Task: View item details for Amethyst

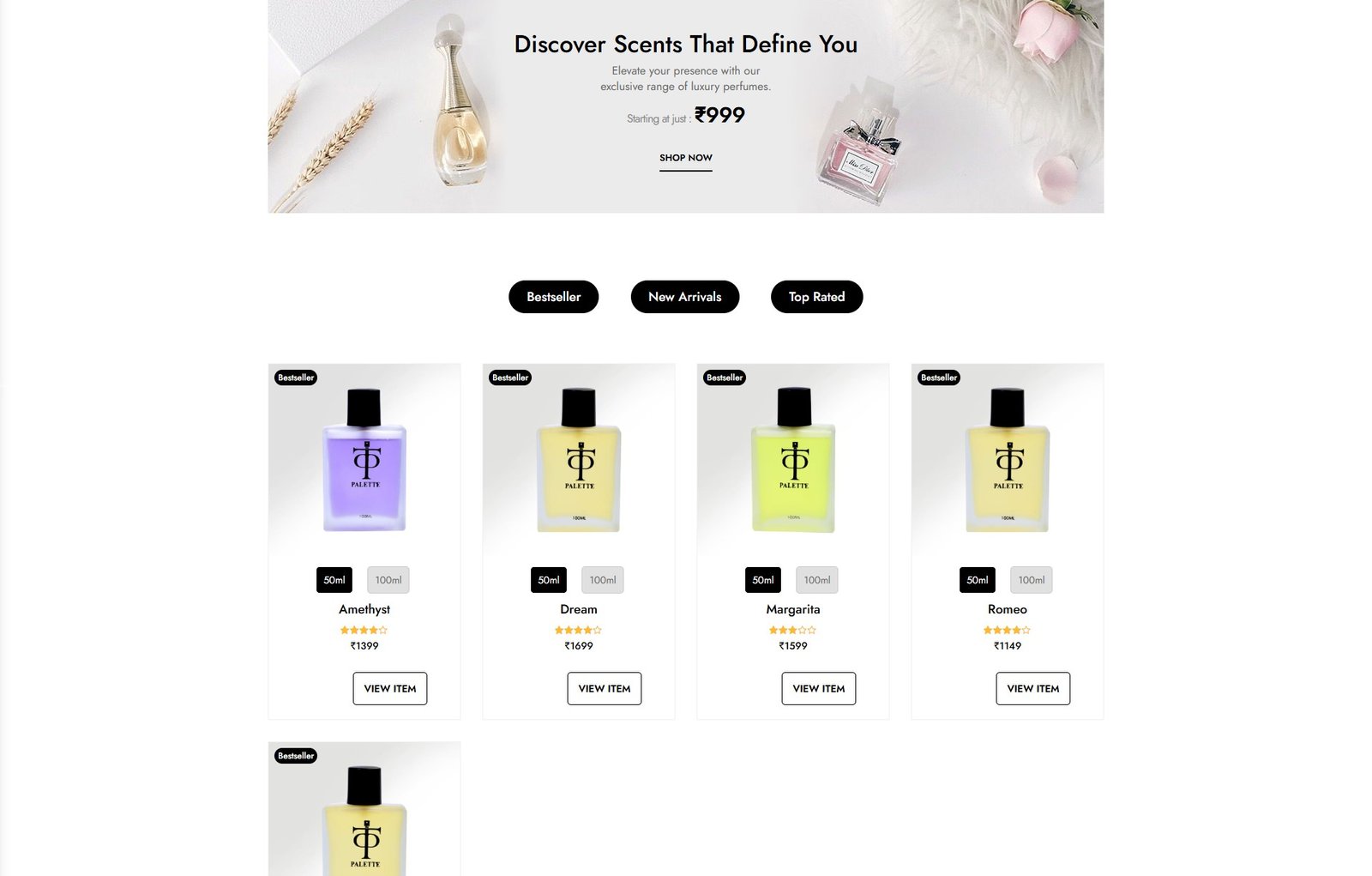Action: tap(390, 688)
